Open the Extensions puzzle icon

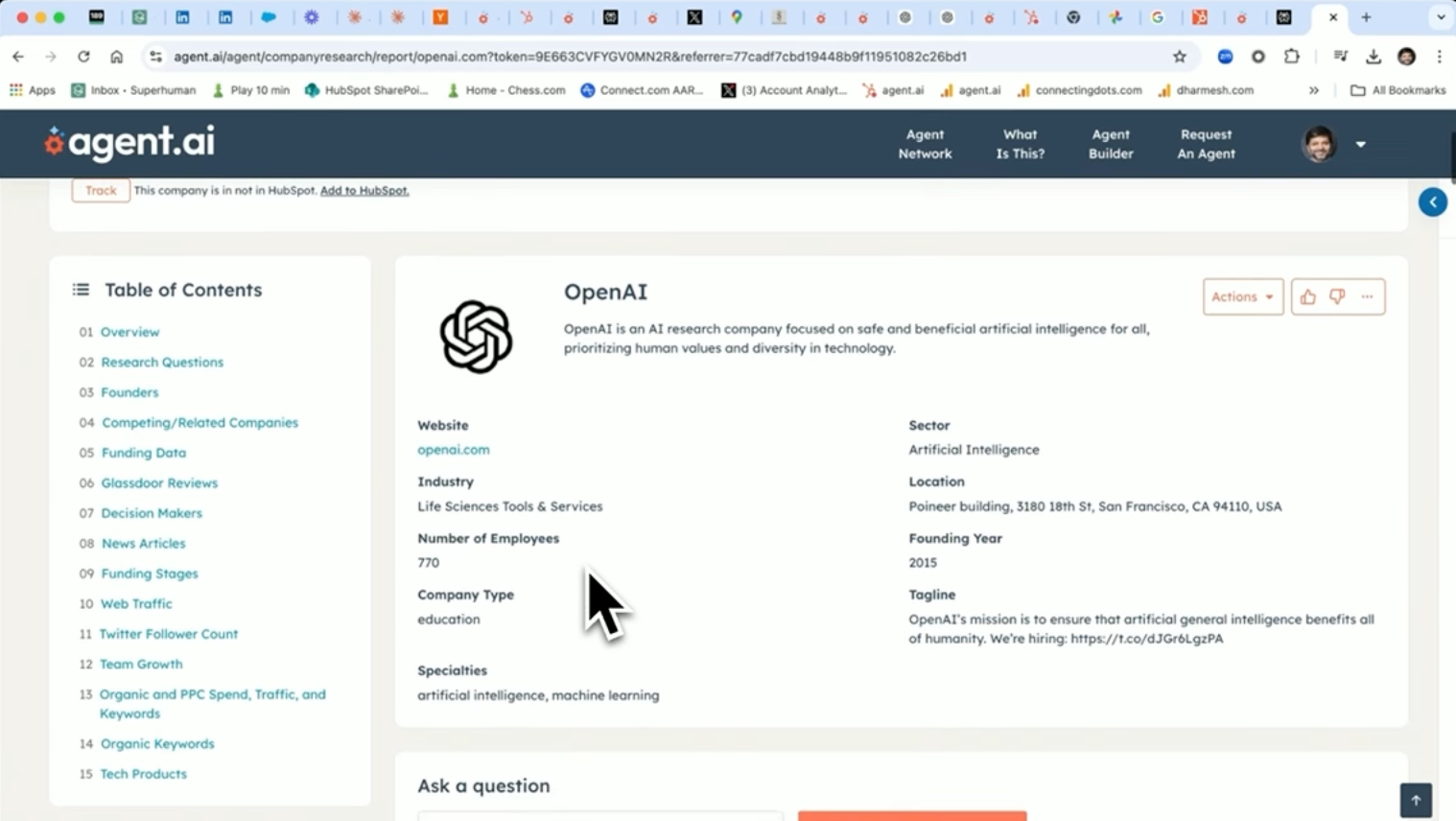coord(1292,57)
